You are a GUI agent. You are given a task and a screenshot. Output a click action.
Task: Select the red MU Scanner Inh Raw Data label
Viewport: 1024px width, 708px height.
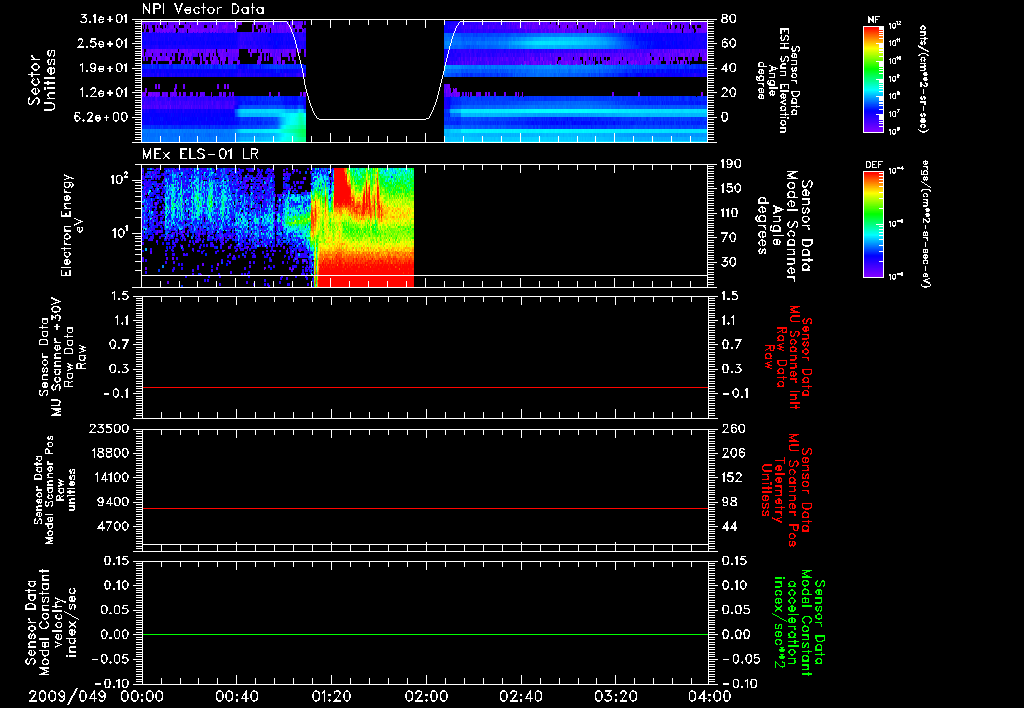(788, 357)
